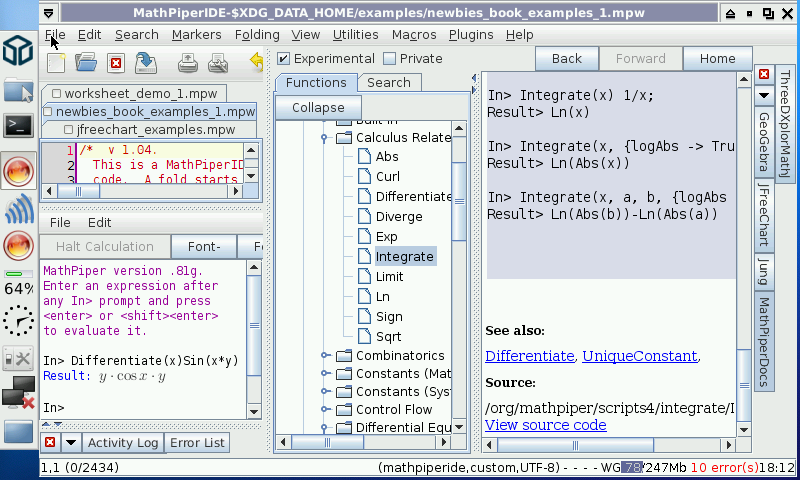Click the Font- button
This screenshot has height=480, width=800.
point(204,247)
